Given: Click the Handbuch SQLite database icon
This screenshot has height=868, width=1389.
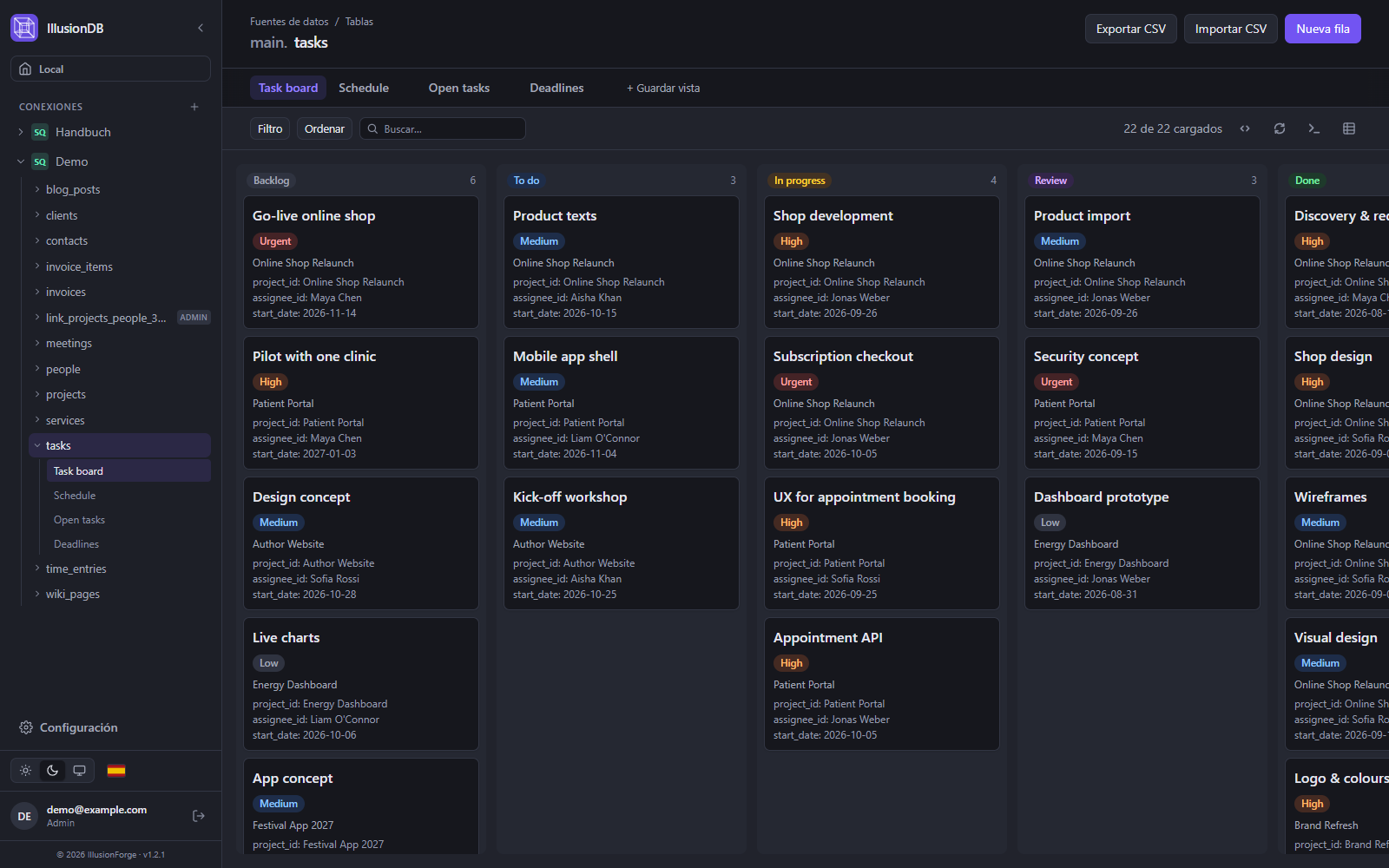Looking at the screenshot, I should pyautogui.click(x=40, y=132).
